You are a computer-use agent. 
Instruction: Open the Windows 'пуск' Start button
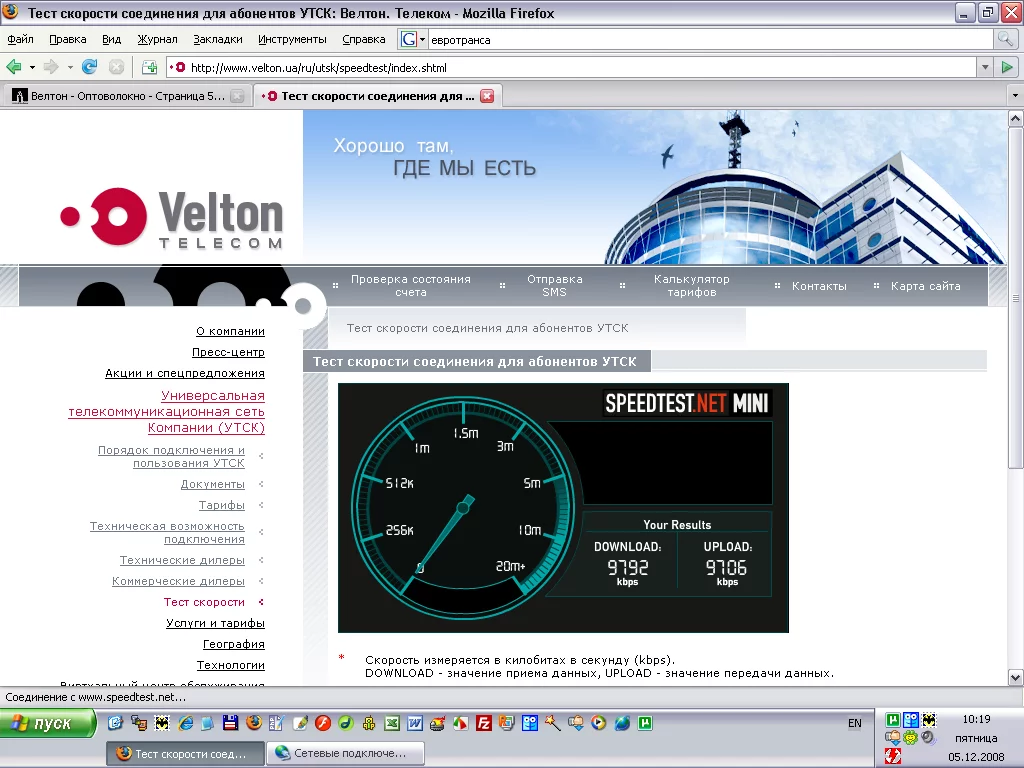pyautogui.click(x=48, y=724)
